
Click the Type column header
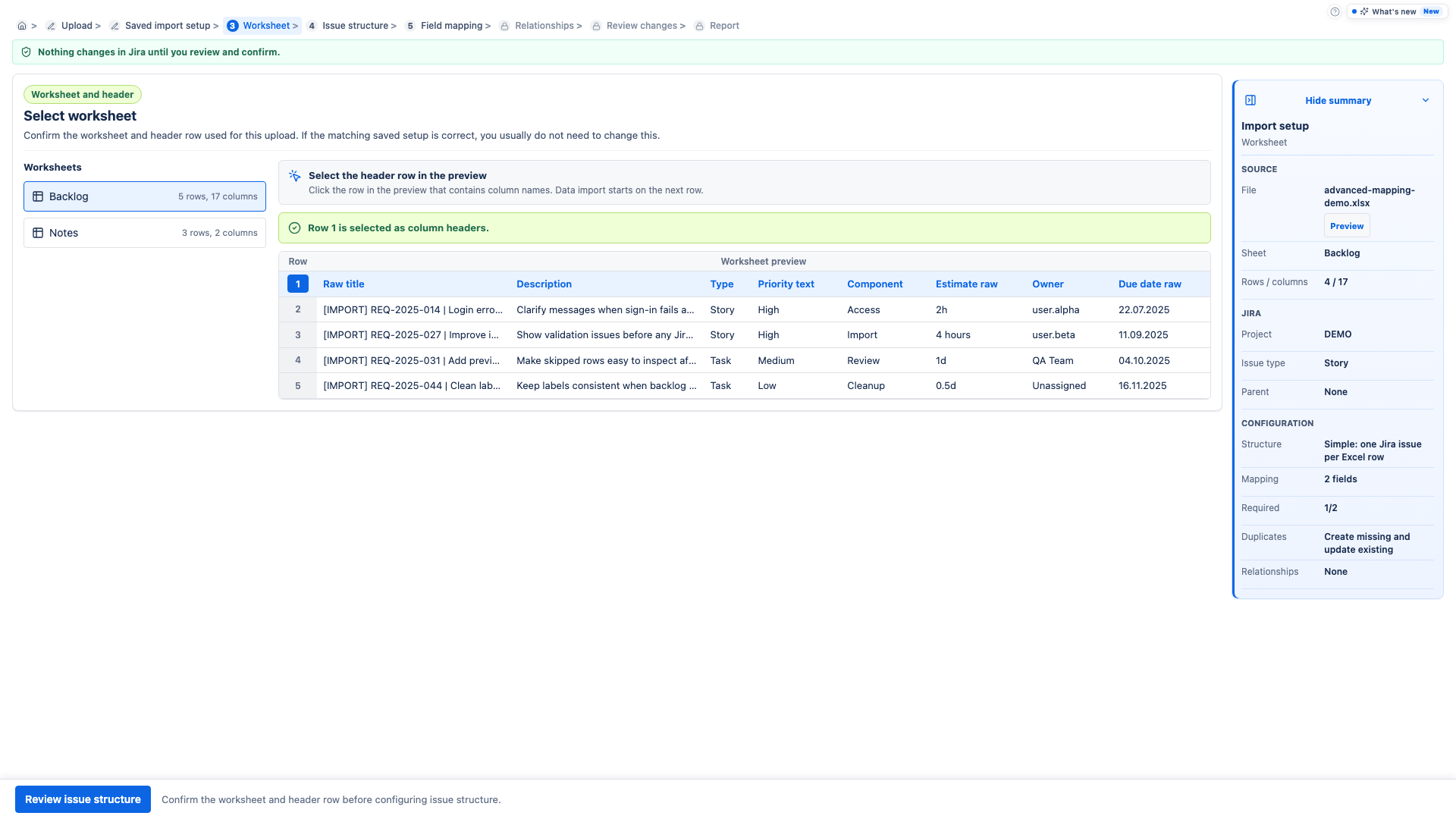(722, 284)
